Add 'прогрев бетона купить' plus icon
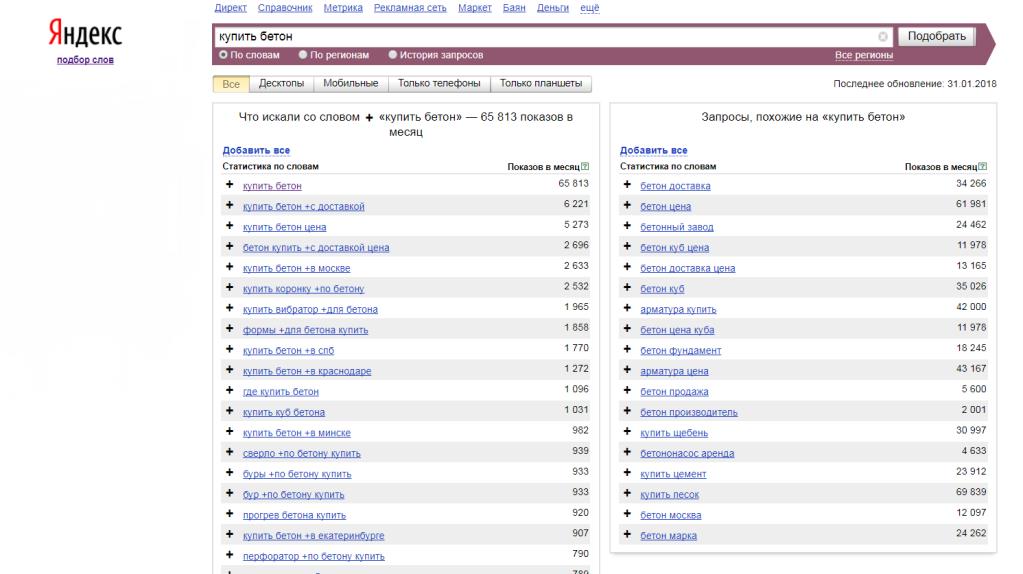The image size is (1023, 574). (x=230, y=514)
